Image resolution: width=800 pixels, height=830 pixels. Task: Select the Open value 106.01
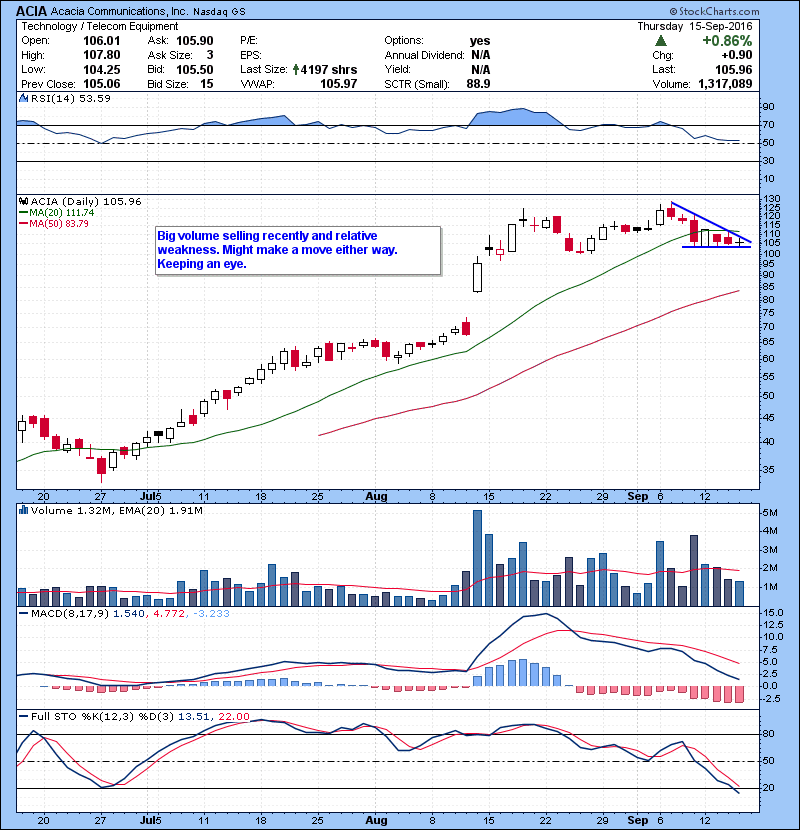[102, 41]
